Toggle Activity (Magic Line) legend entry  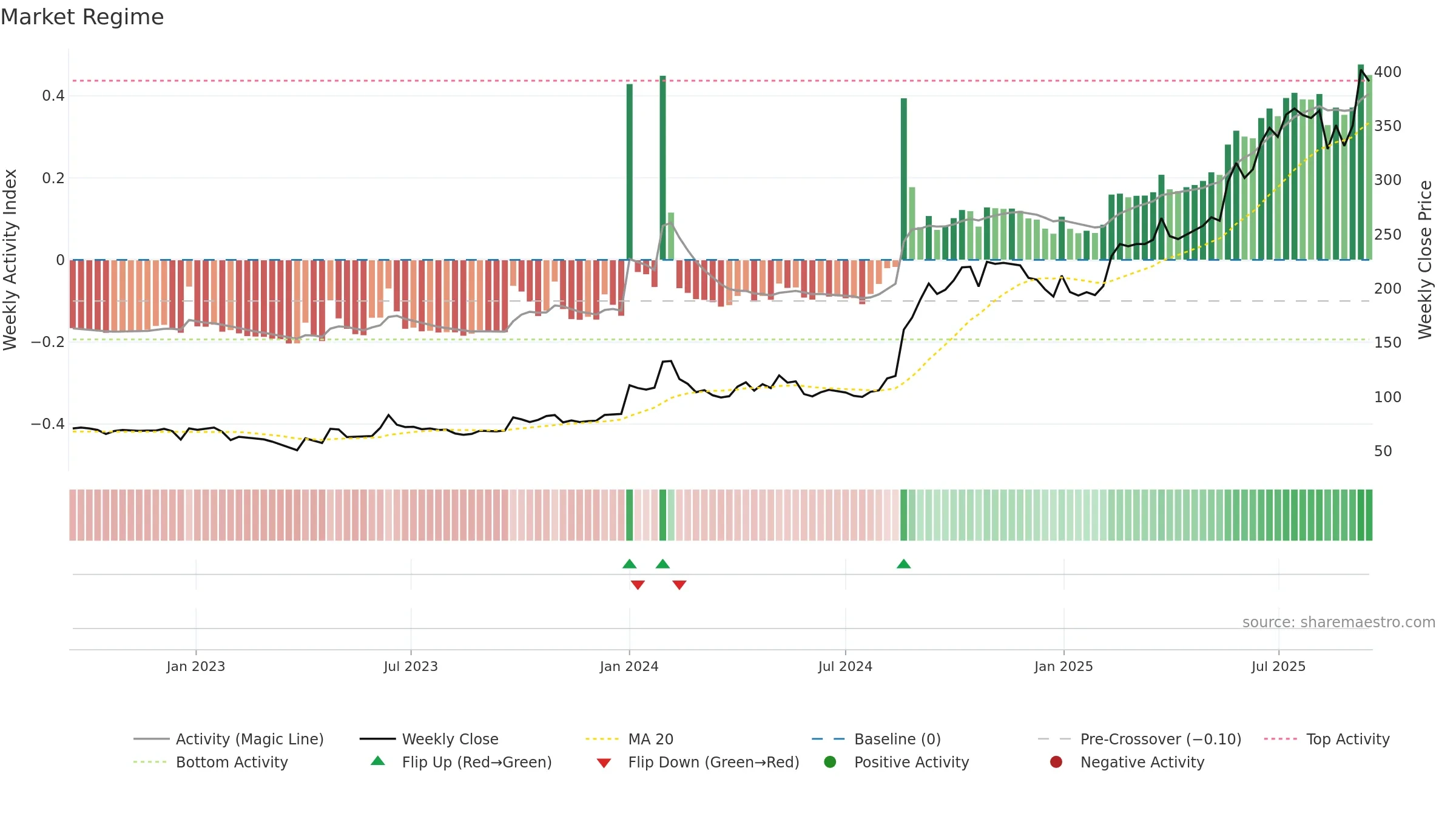tap(229, 739)
